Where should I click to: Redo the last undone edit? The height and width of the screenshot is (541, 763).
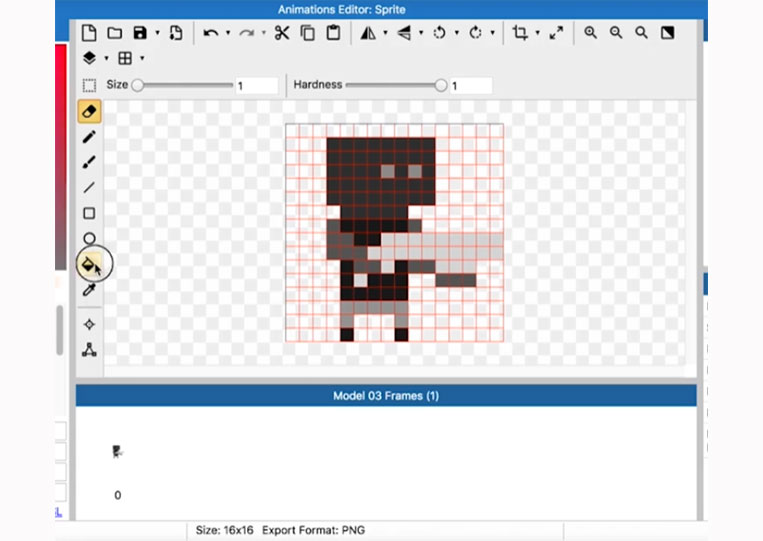pos(247,33)
